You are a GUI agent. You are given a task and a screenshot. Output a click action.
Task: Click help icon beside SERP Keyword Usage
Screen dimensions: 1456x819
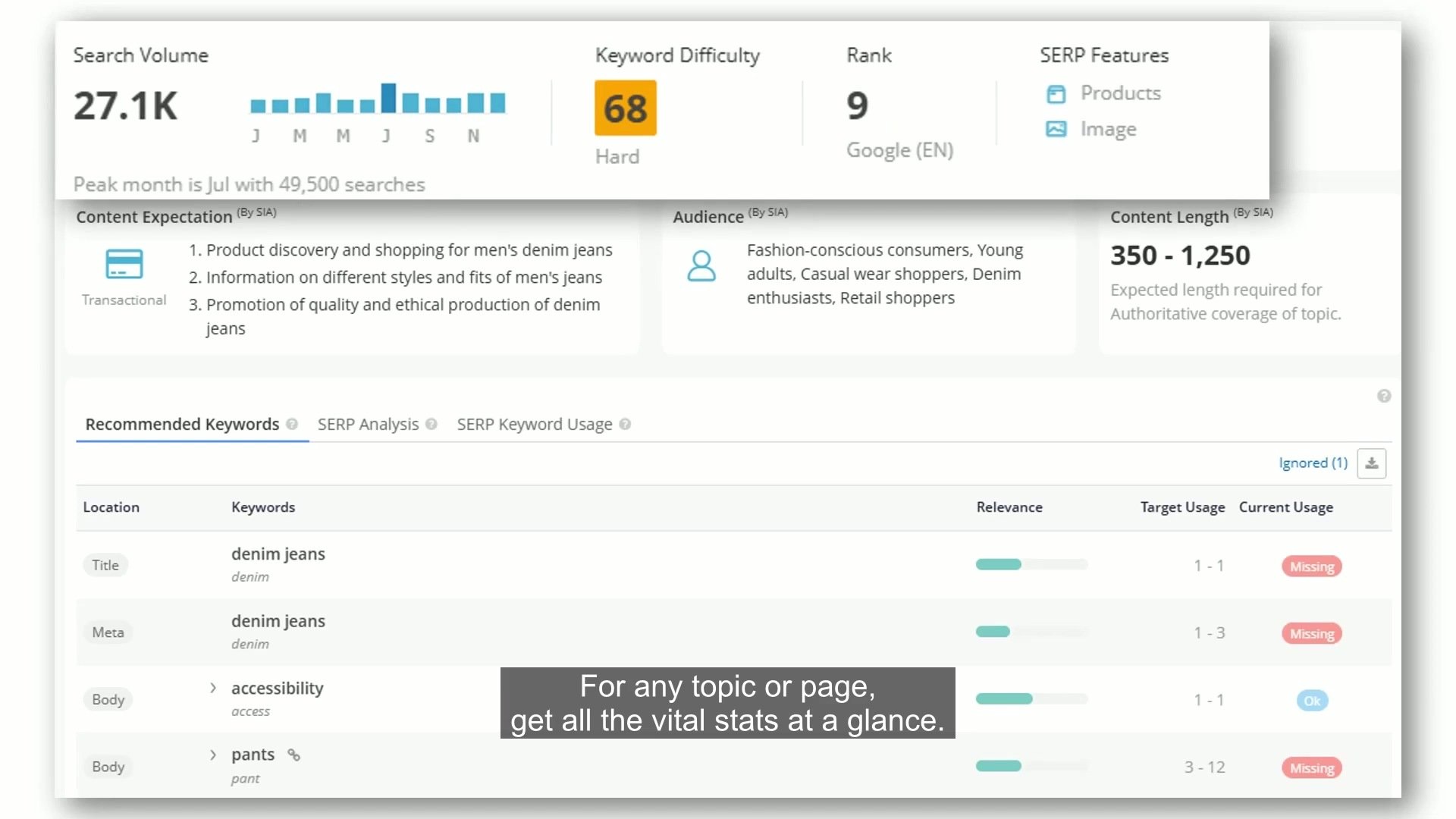(625, 425)
